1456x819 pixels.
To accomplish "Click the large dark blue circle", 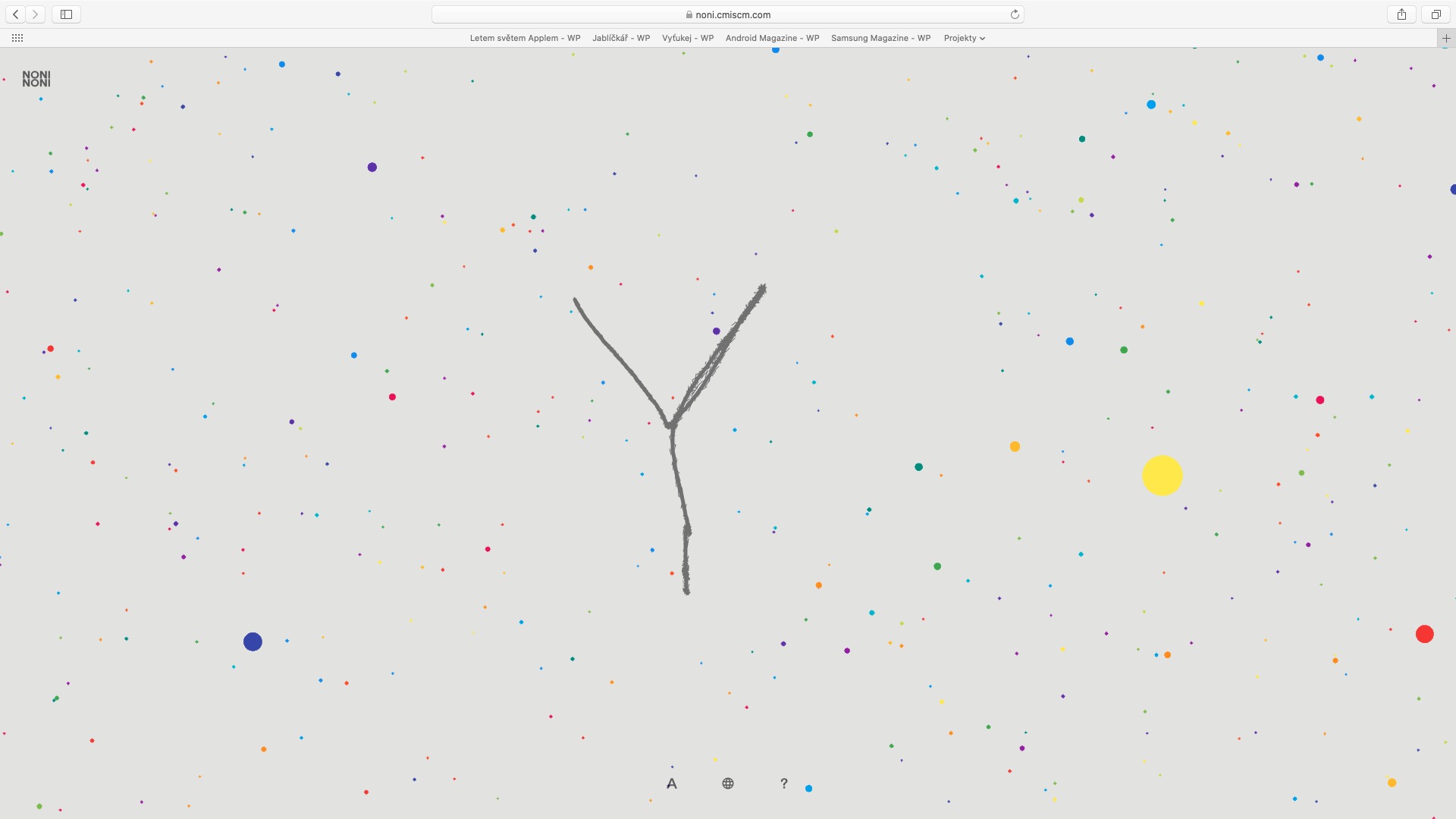I will tap(253, 642).
